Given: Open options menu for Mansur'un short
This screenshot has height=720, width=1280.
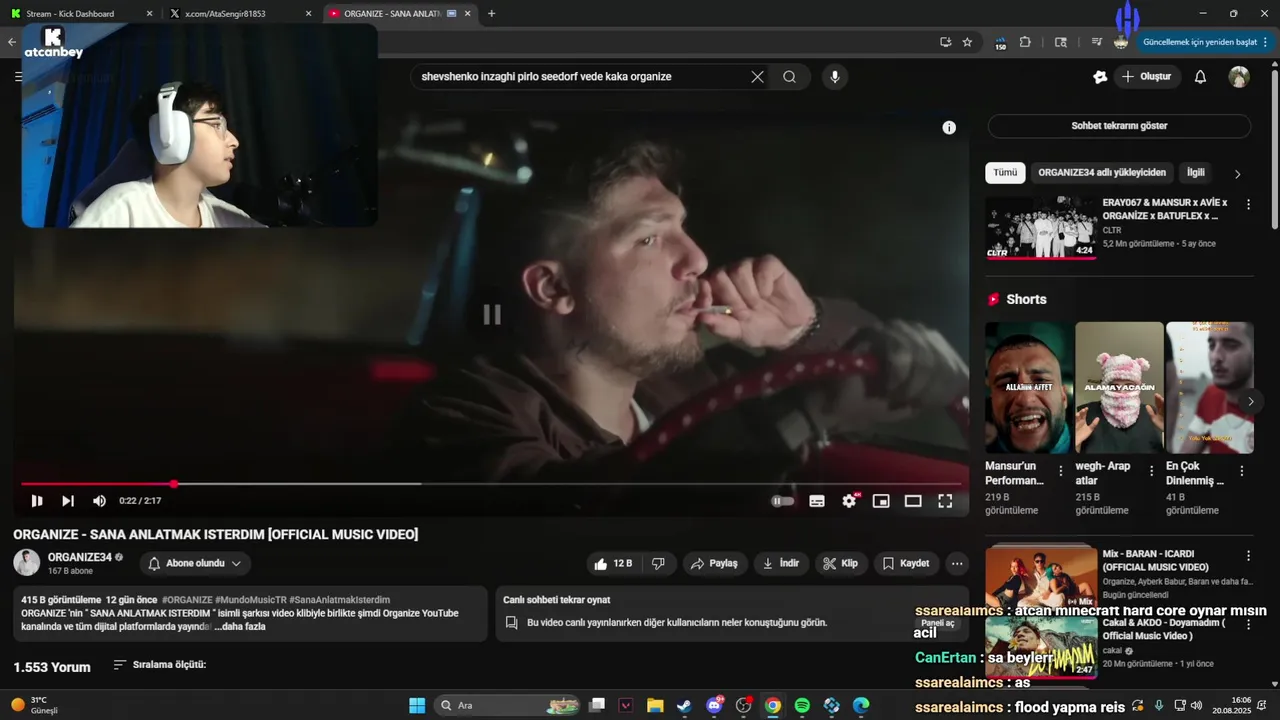Looking at the screenshot, I should tap(1061, 470).
